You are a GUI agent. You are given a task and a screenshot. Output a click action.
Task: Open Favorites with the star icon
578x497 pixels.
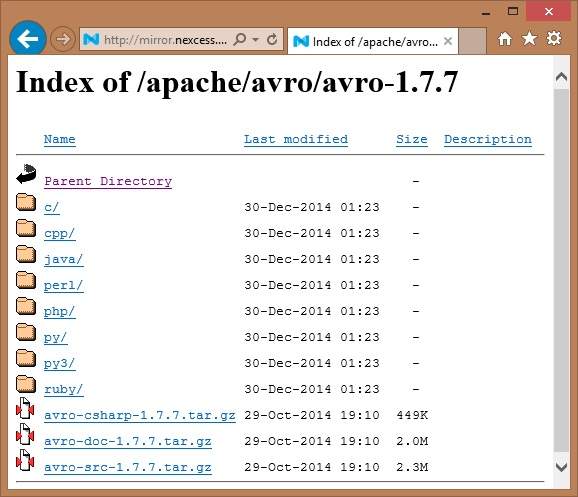(529, 38)
